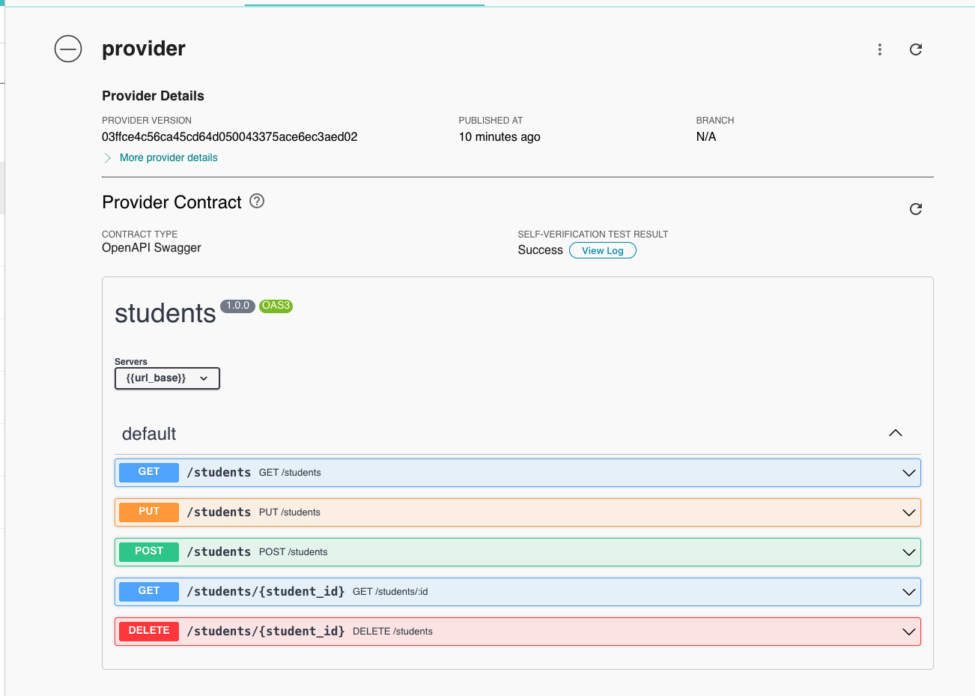Open the Servers {{url_base}} dropdown
This screenshot has width=975, height=696.
tap(167, 378)
